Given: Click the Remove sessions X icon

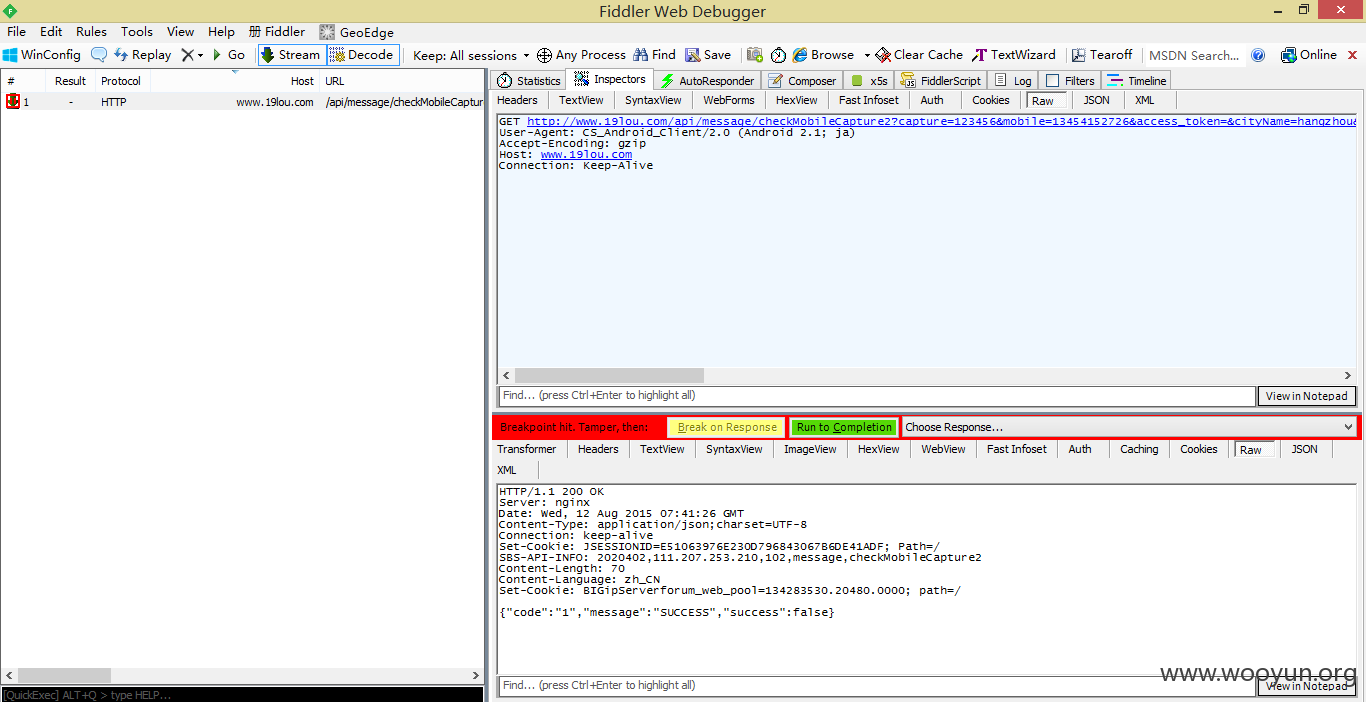Looking at the screenshot, I should [187, 55].
